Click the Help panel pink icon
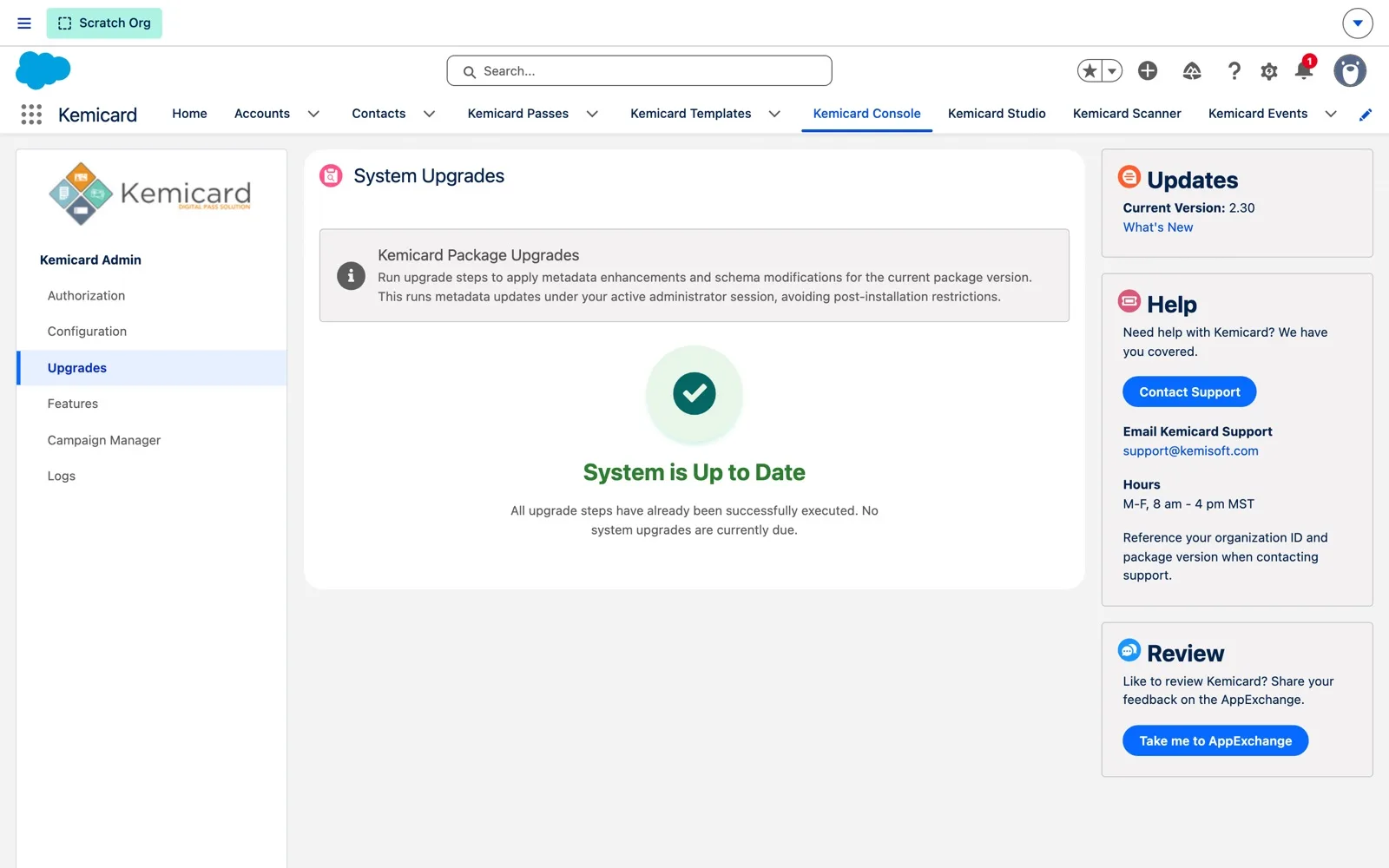1389x868 pixels. tap(1129, 301)
